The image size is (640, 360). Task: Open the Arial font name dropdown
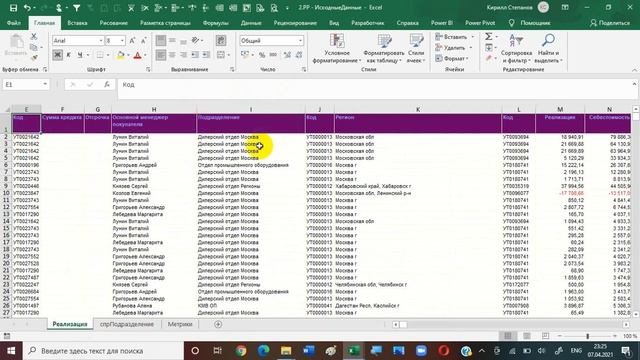coord(101,40)
